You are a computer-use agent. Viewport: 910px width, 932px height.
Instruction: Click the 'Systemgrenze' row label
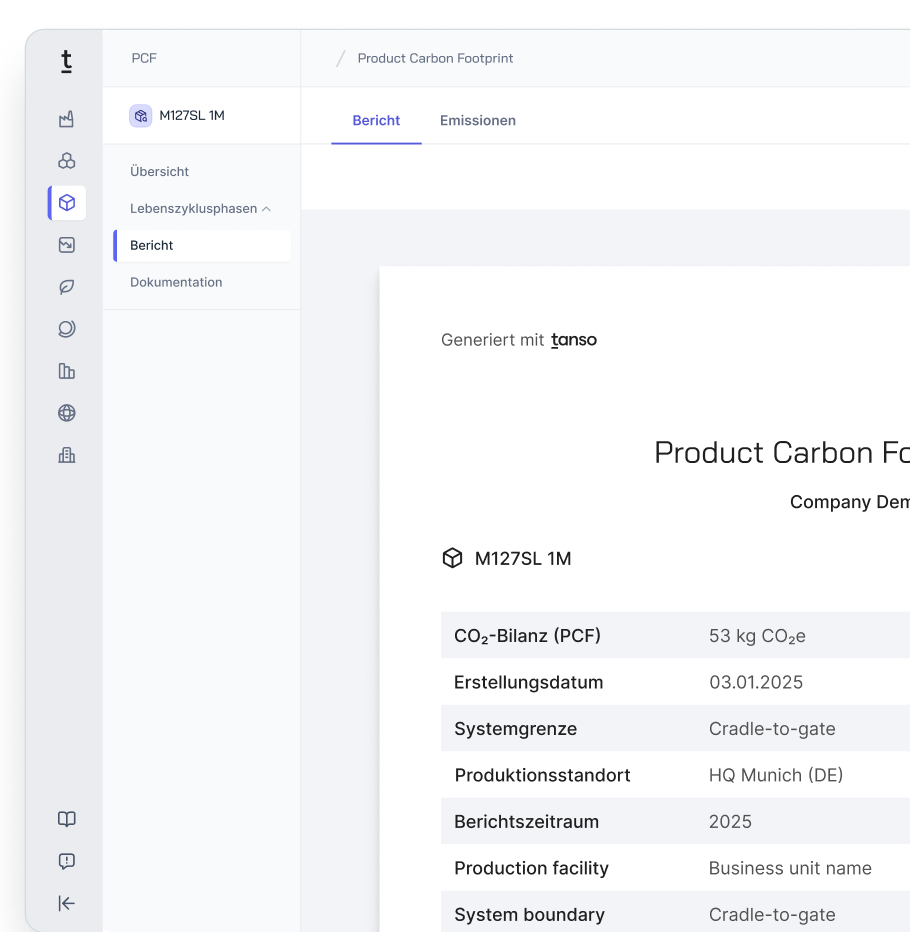[515, 729]
